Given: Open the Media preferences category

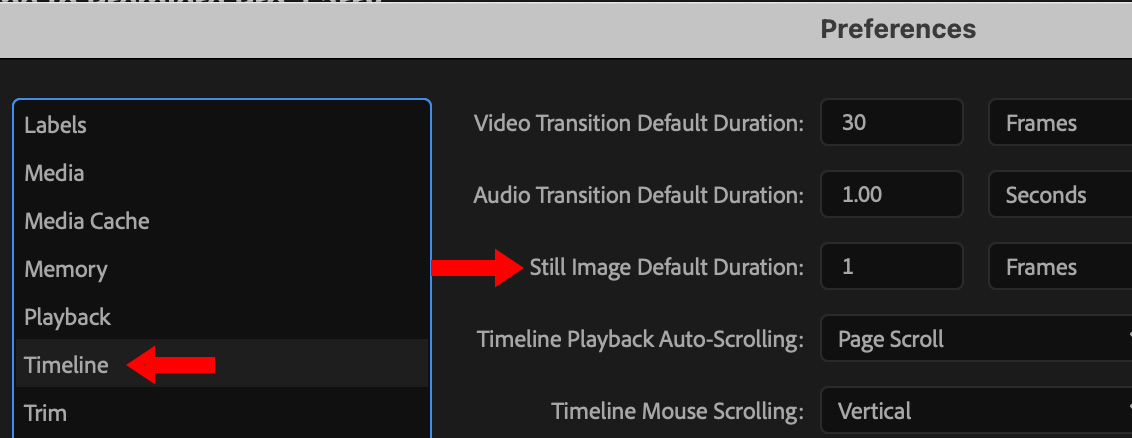Looking at the screenshot, I should pyautogui.click(x=54, y=173).
